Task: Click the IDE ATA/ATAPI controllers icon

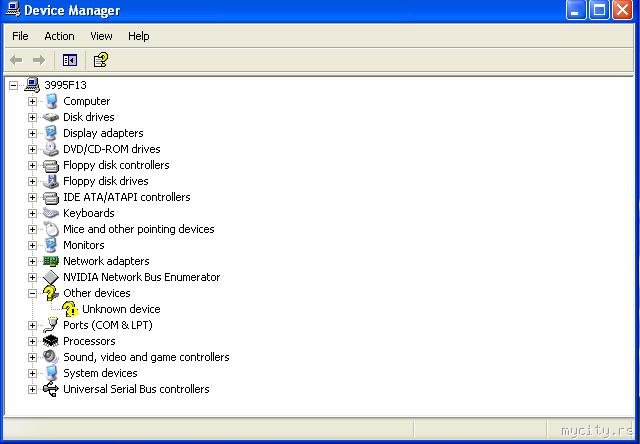Action: (51, 198)
